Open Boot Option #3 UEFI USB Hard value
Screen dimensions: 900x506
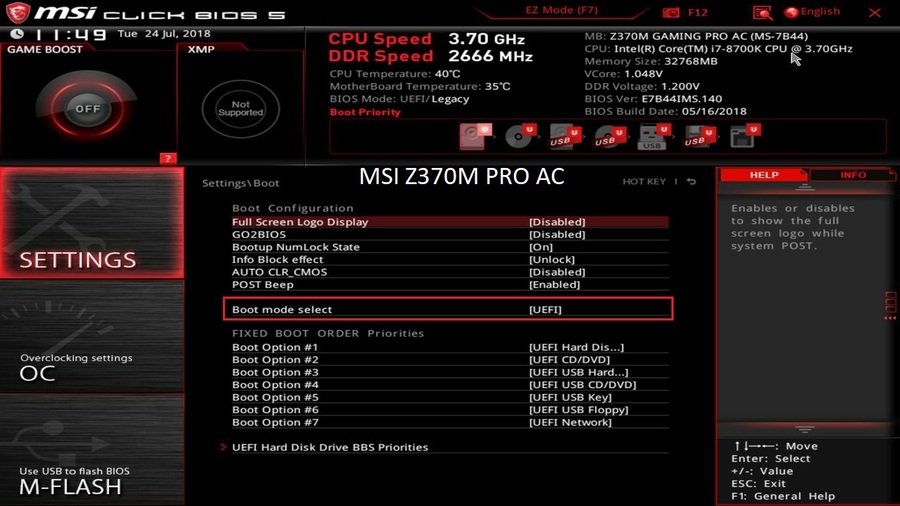point(579,373)
